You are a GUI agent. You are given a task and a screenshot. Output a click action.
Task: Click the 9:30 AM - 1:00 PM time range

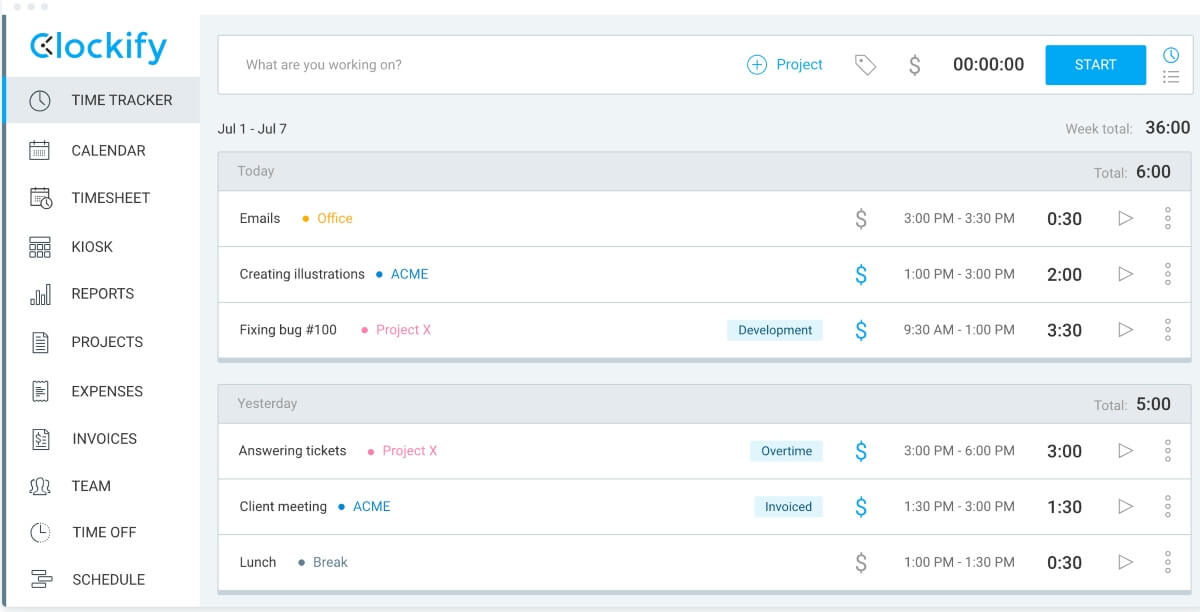(x=959, y=330)
